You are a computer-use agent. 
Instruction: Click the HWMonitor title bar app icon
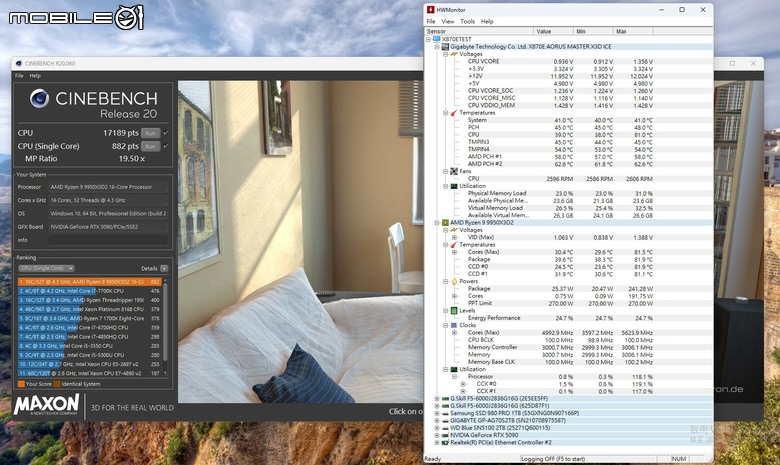[430, 9]
